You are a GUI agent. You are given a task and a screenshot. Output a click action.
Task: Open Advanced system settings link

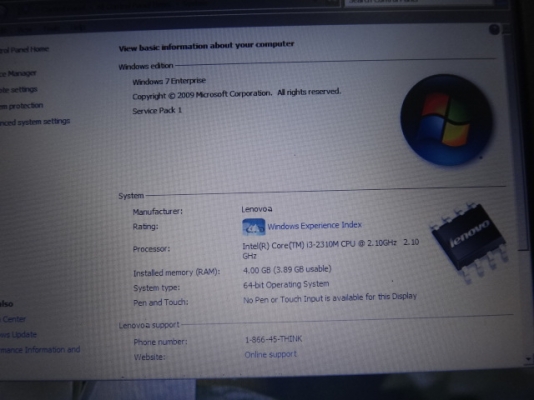point(35,122)
